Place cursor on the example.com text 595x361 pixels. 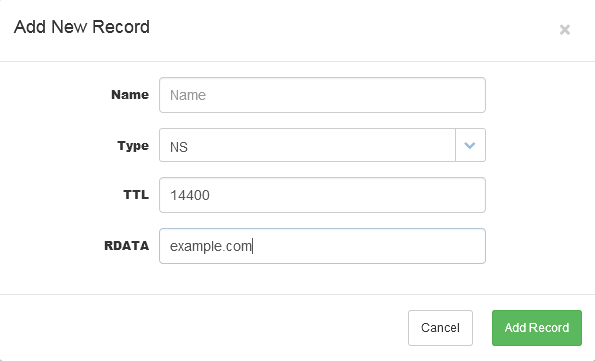tap(211, 246)
